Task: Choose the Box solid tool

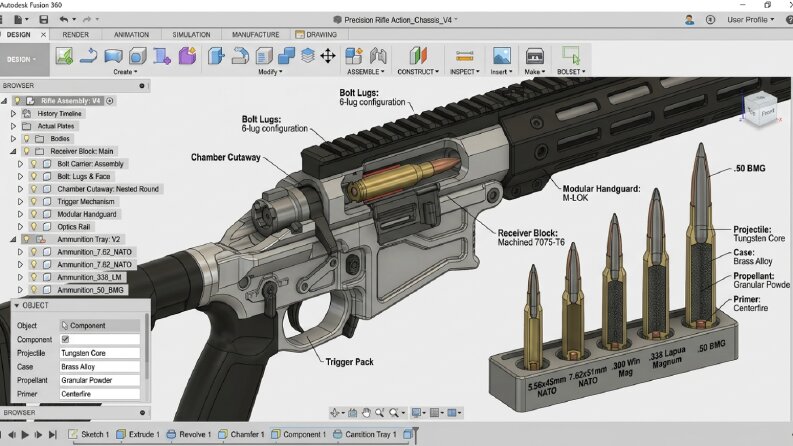Action: pos(138,56)
